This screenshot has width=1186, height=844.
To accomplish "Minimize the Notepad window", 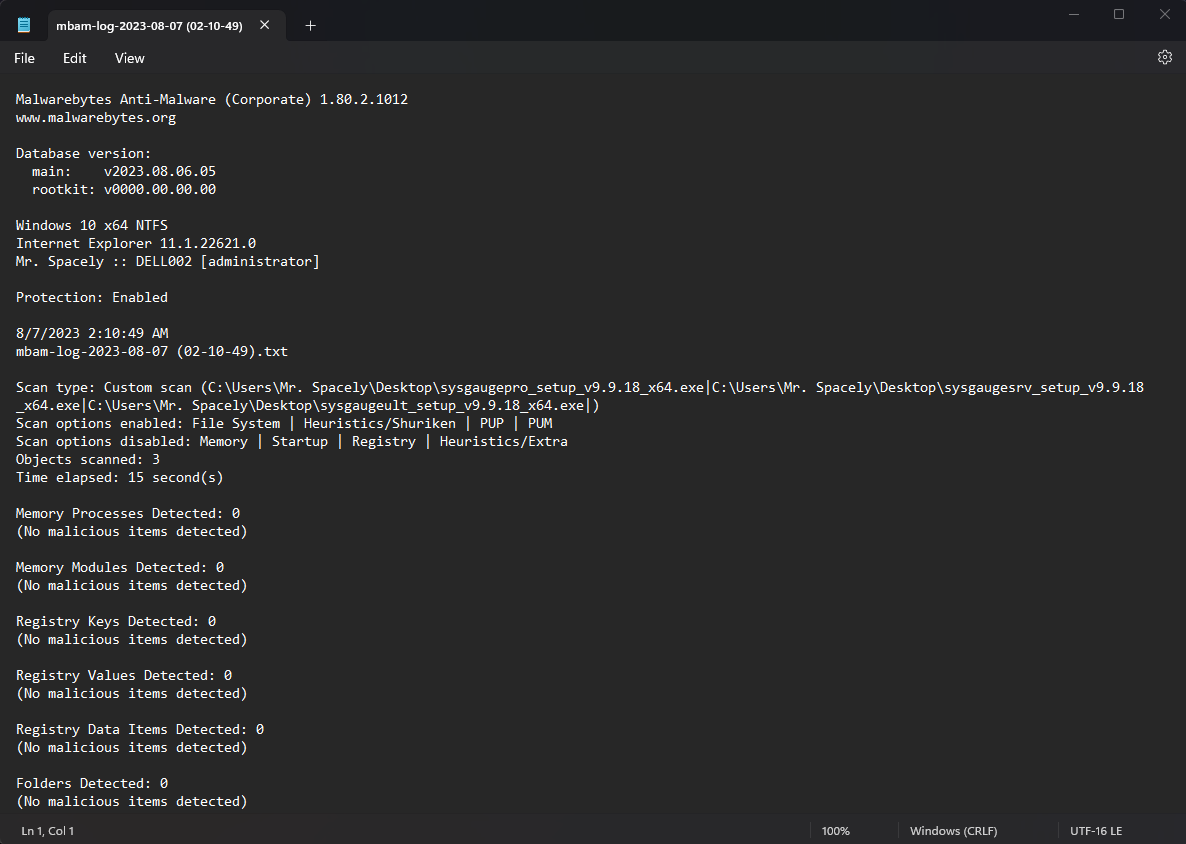I will pyautogui.click(x=1074, y=14).
